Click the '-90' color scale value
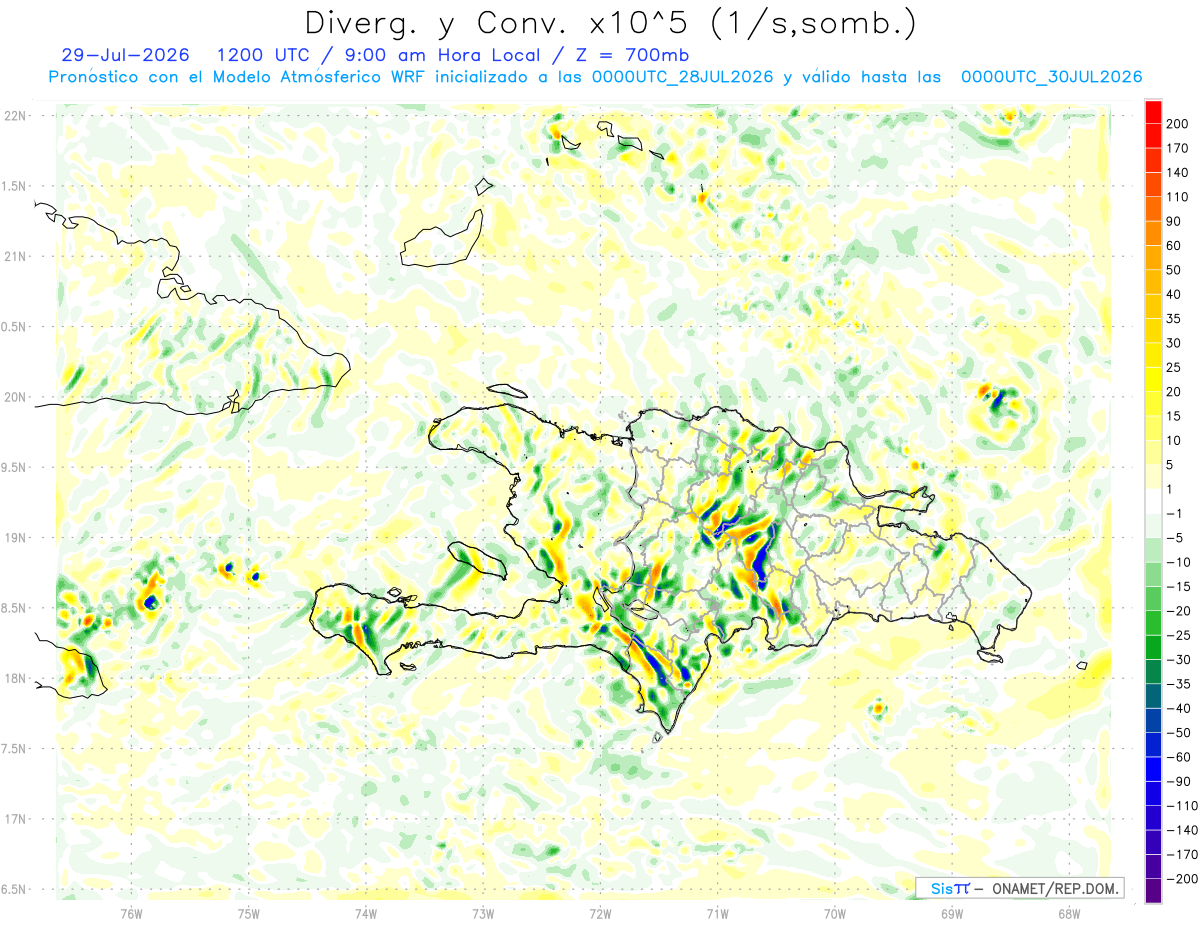 tap(1177, 781)
